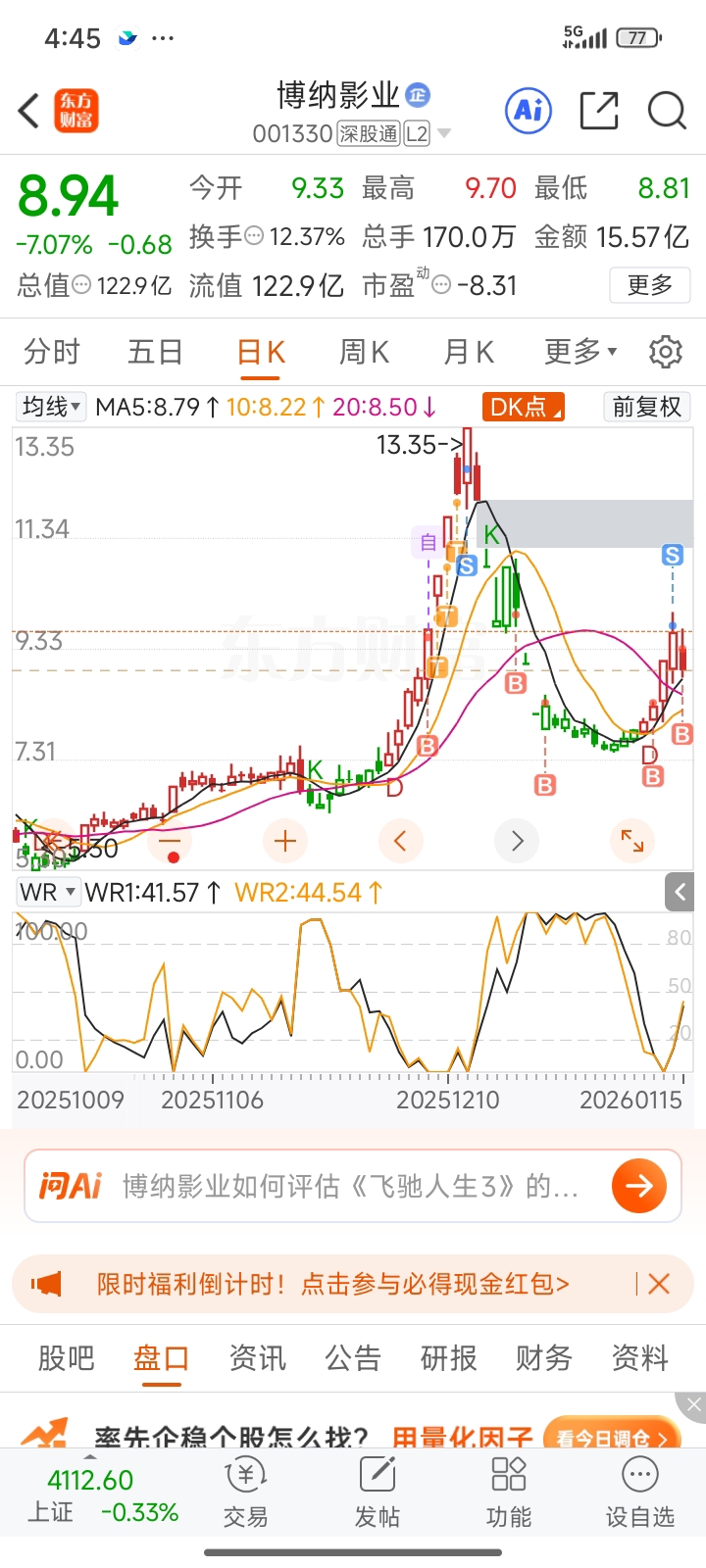Image resolution: width=706 pixels, height=1568 pixels.
Task: Tap the enterprise badge beside 博纳影业
Action: (418, 95)
